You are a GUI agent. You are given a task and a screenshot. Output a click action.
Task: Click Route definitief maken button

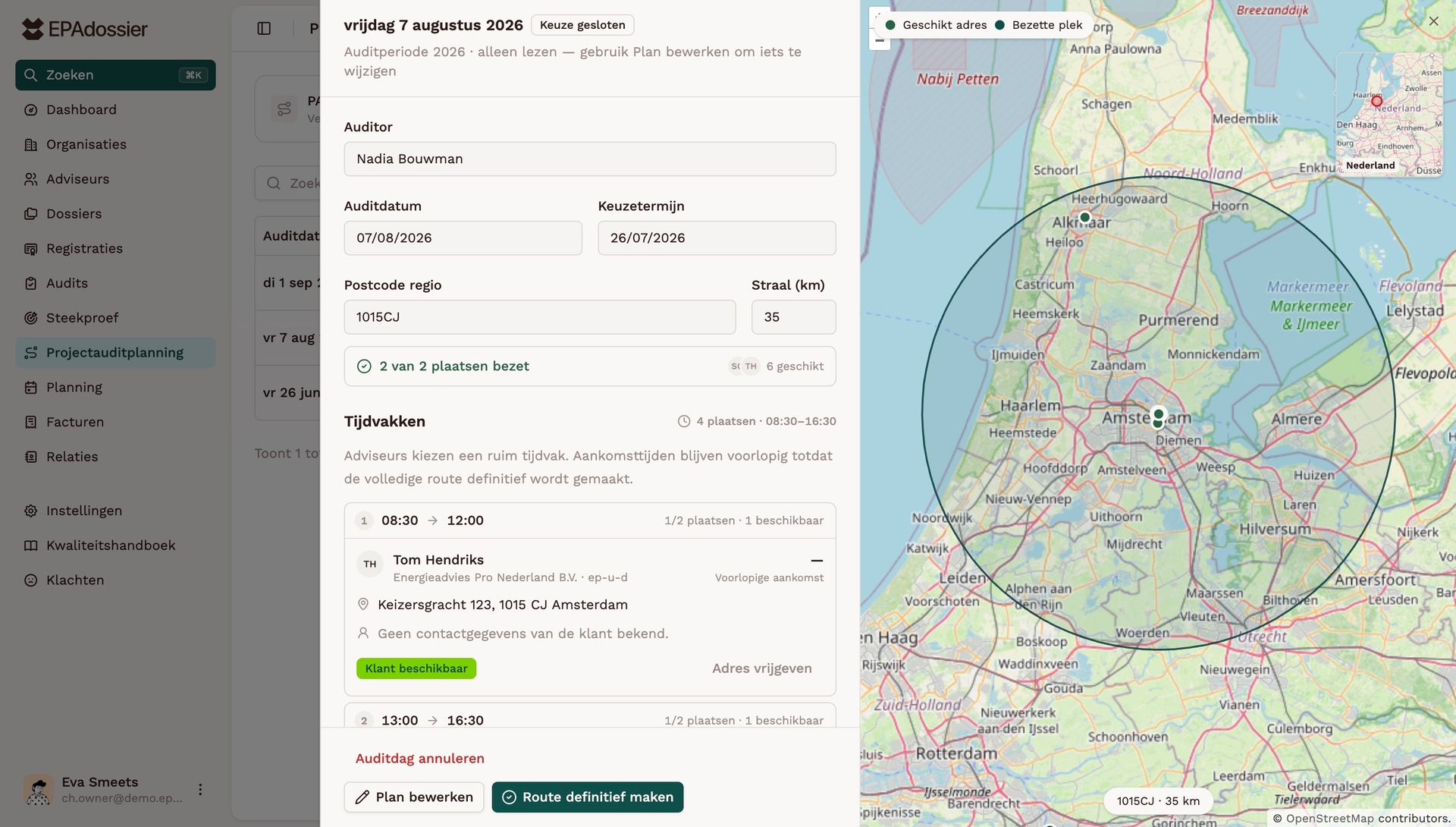pos(588,797)
